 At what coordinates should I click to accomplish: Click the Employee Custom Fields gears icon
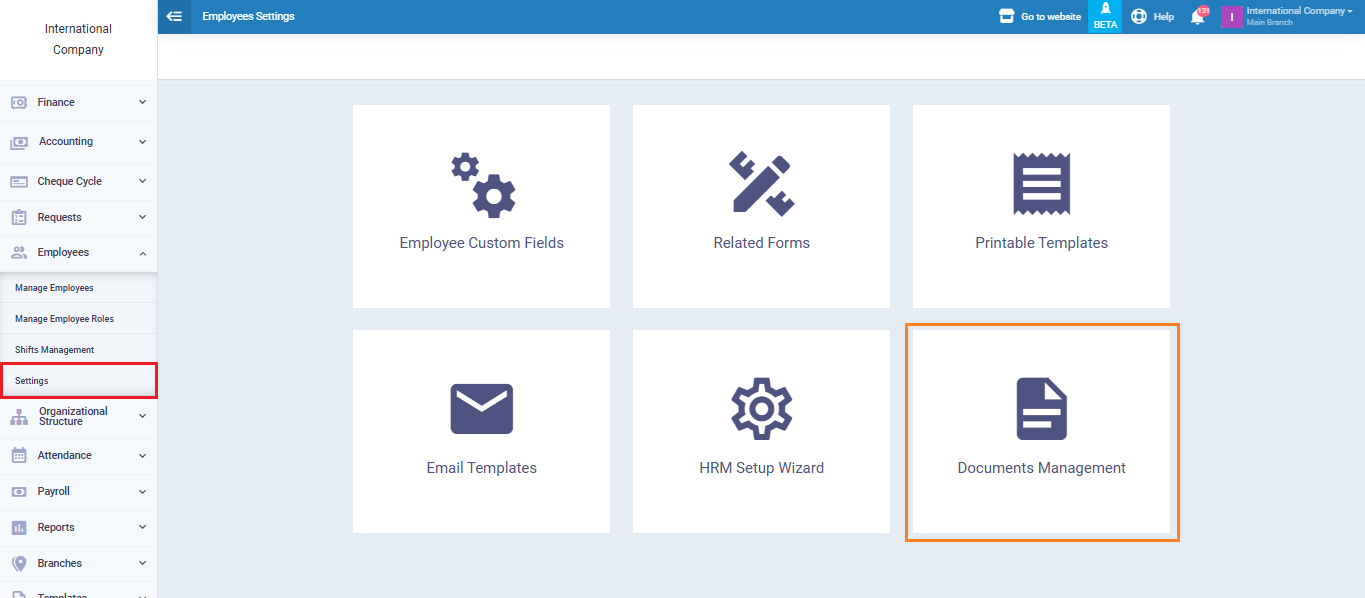tap(482, 186)
